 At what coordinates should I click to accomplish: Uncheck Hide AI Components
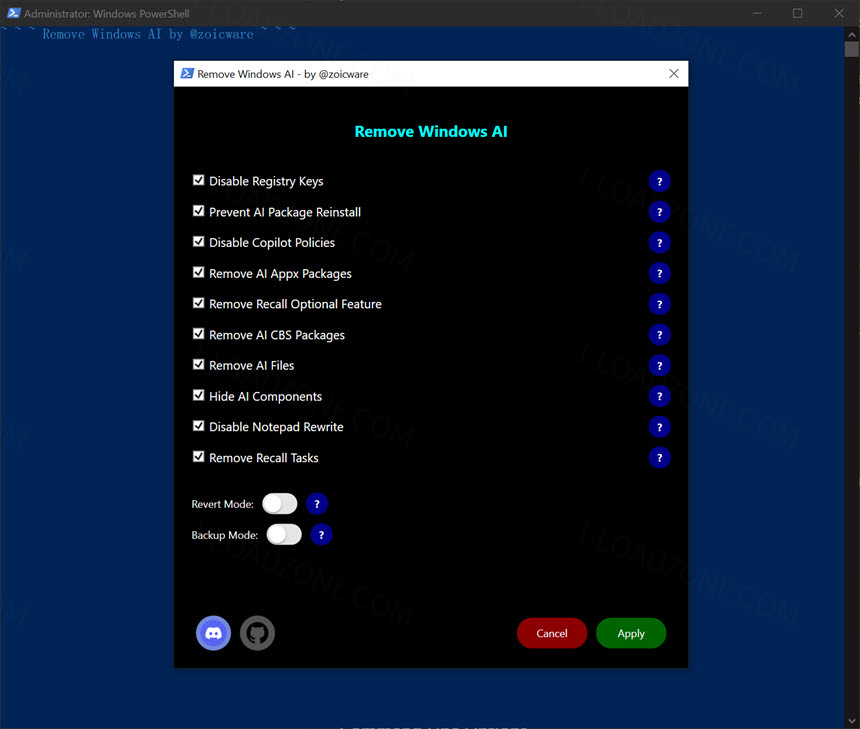click(199, 395)
